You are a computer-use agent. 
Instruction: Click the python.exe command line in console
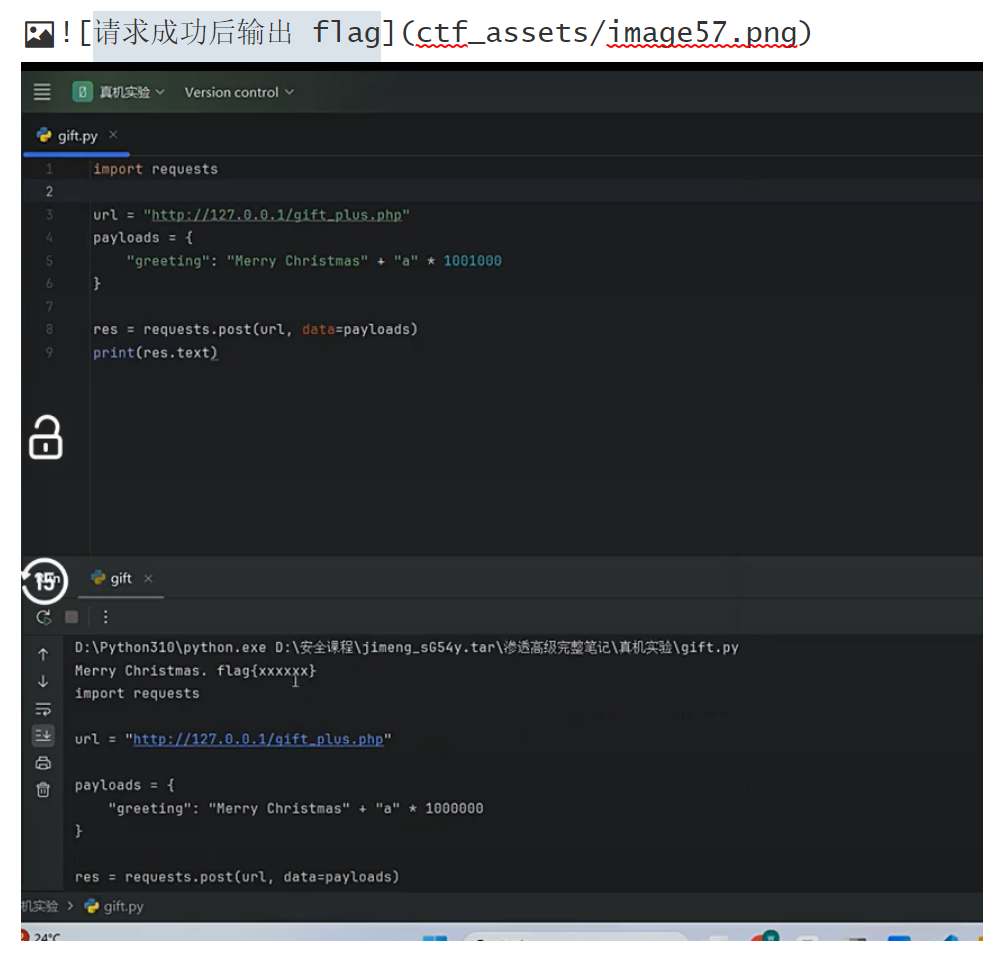[x=407, y=647]
